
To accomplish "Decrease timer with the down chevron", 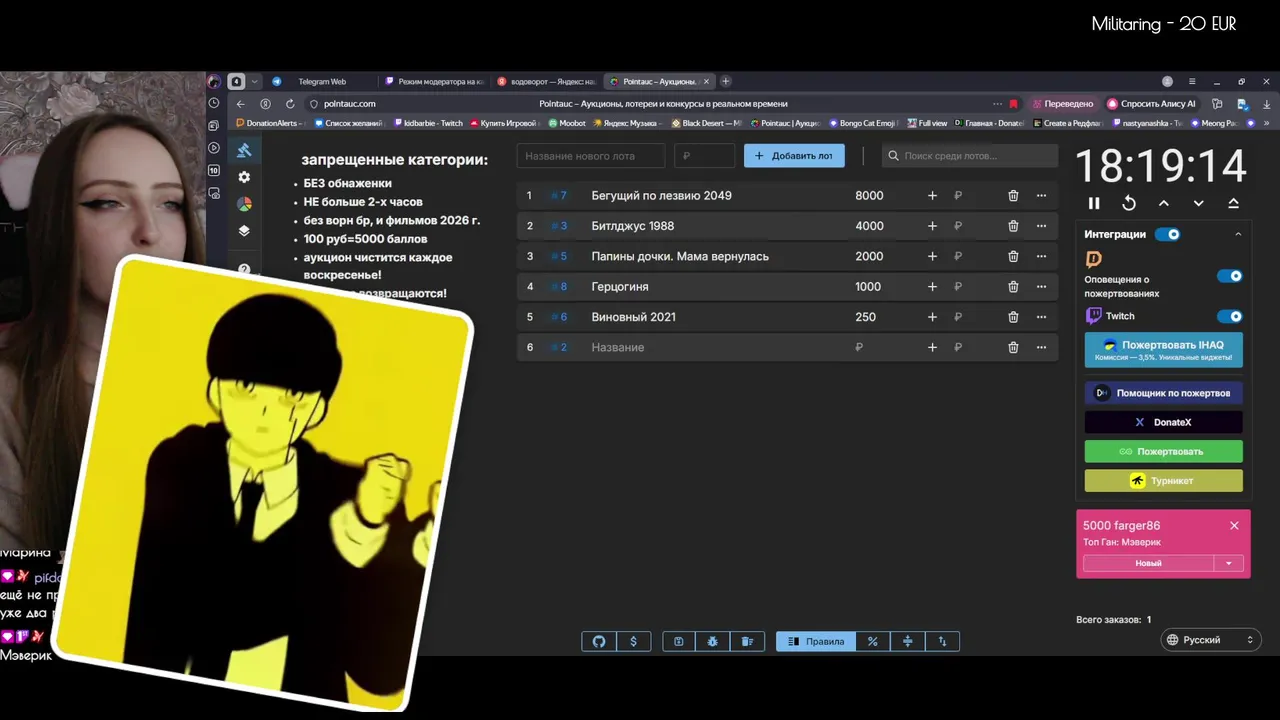I will tap(1199, 203).
